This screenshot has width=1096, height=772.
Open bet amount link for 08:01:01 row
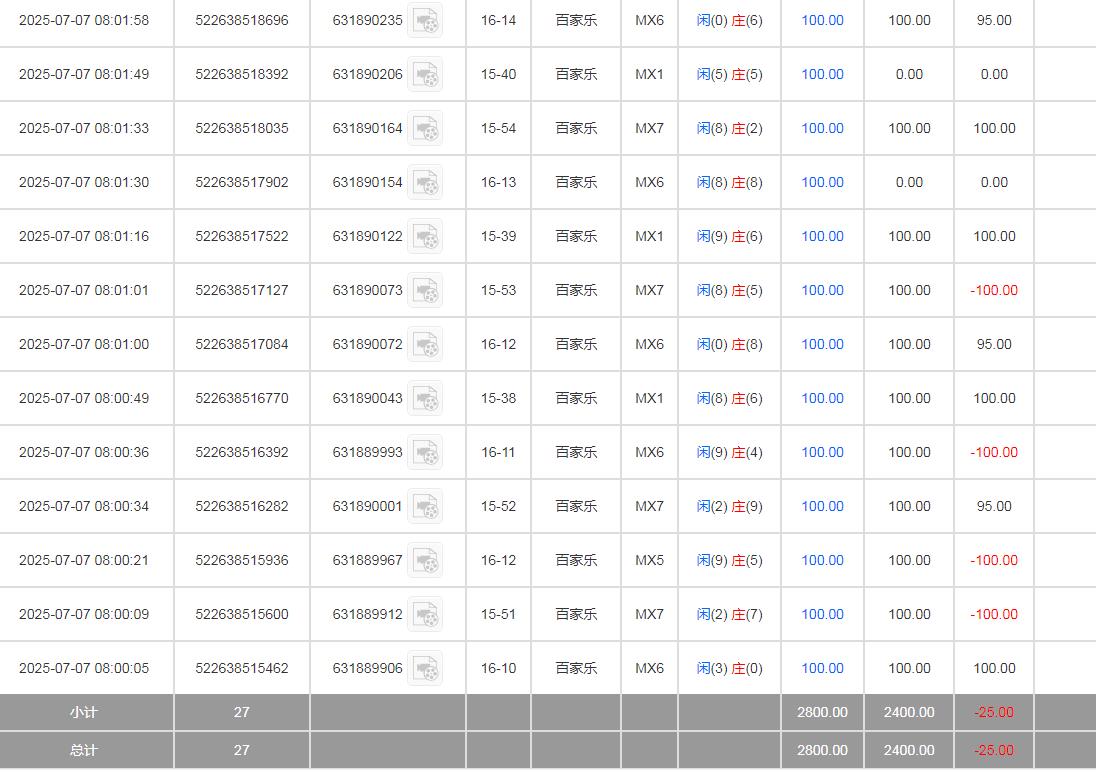click(822, 290)
